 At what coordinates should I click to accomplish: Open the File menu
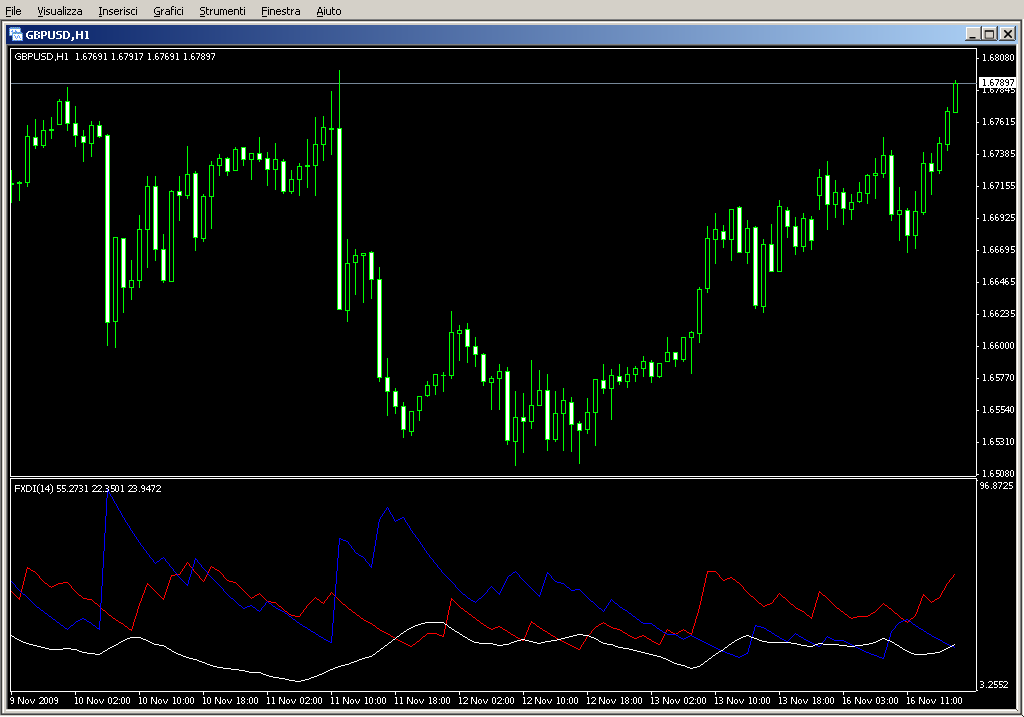pos(13,11)
